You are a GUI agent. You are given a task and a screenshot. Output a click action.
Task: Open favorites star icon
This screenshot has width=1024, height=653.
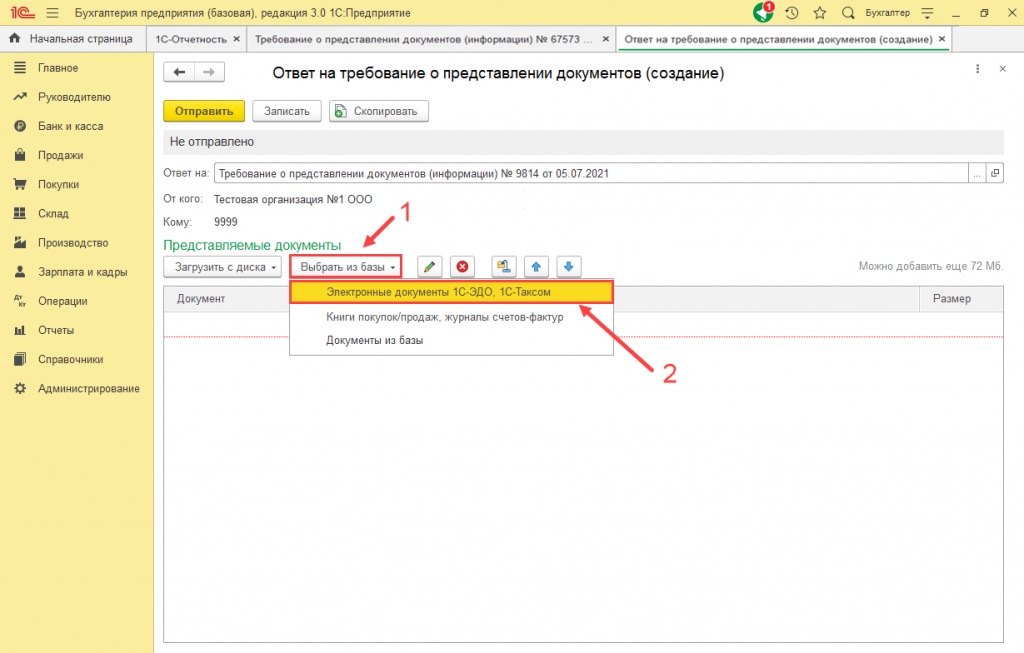[x=820, y=12]
